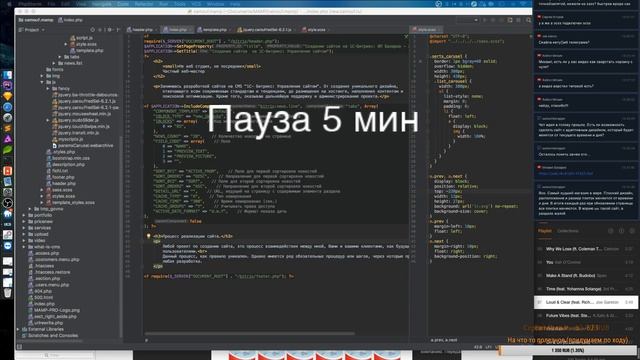Close the editor search bar with X
The image size is (640, 360).
406,37
